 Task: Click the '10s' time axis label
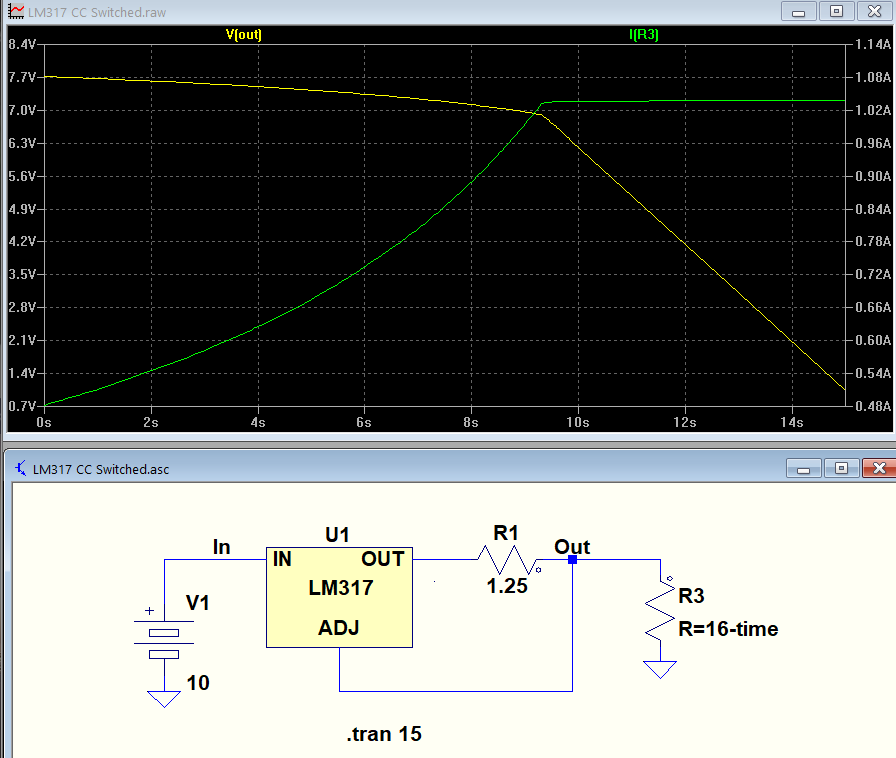coord(578,422)
